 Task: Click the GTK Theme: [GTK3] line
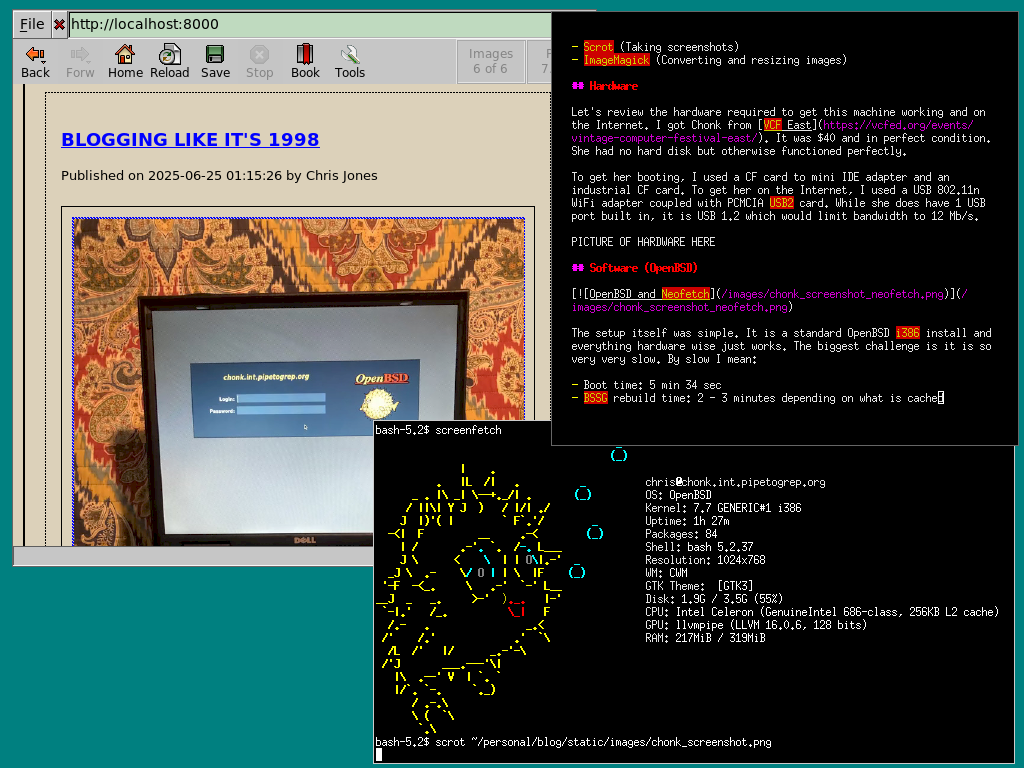[699, 586]
